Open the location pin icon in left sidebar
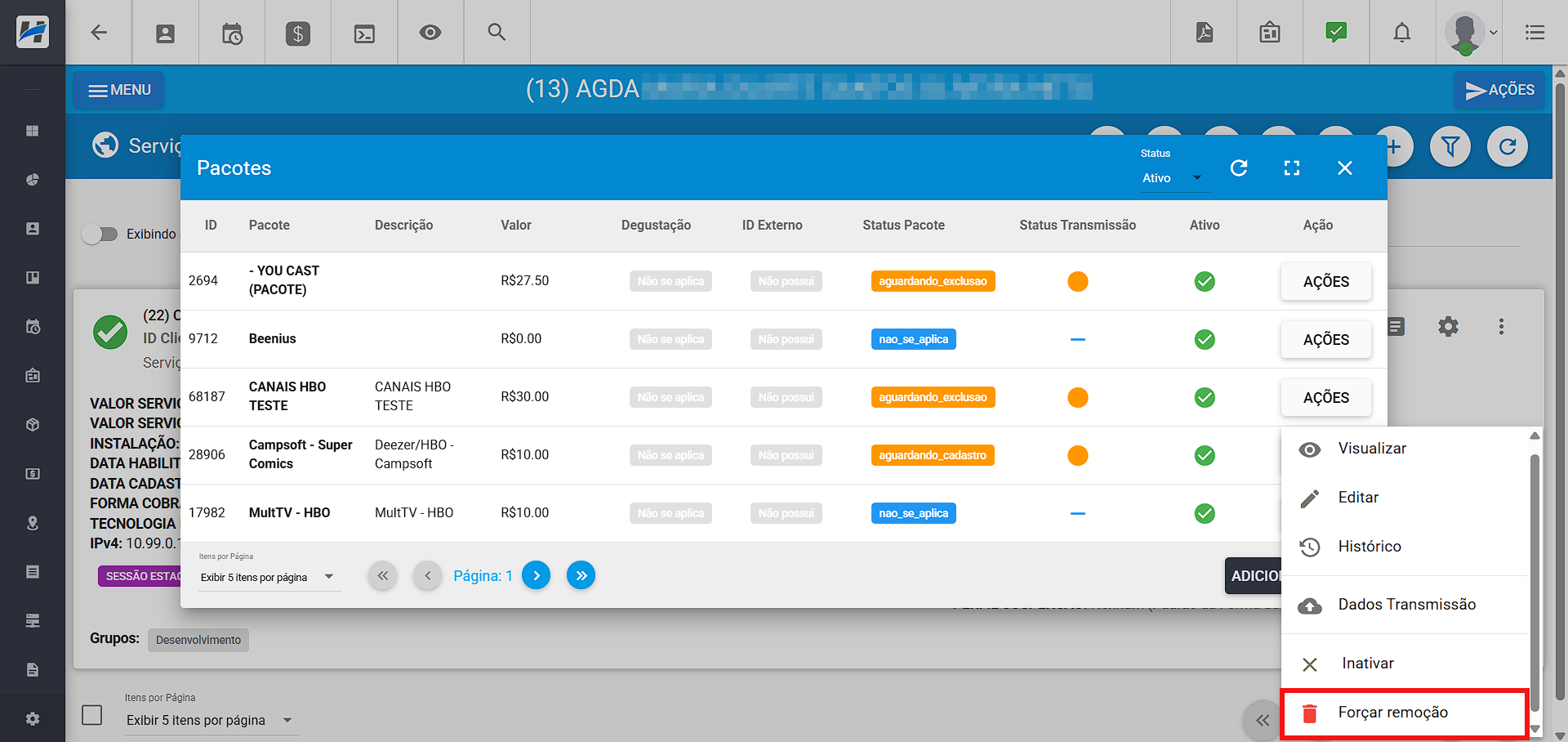Screen dimensions: 1568x742 point(33,523)
